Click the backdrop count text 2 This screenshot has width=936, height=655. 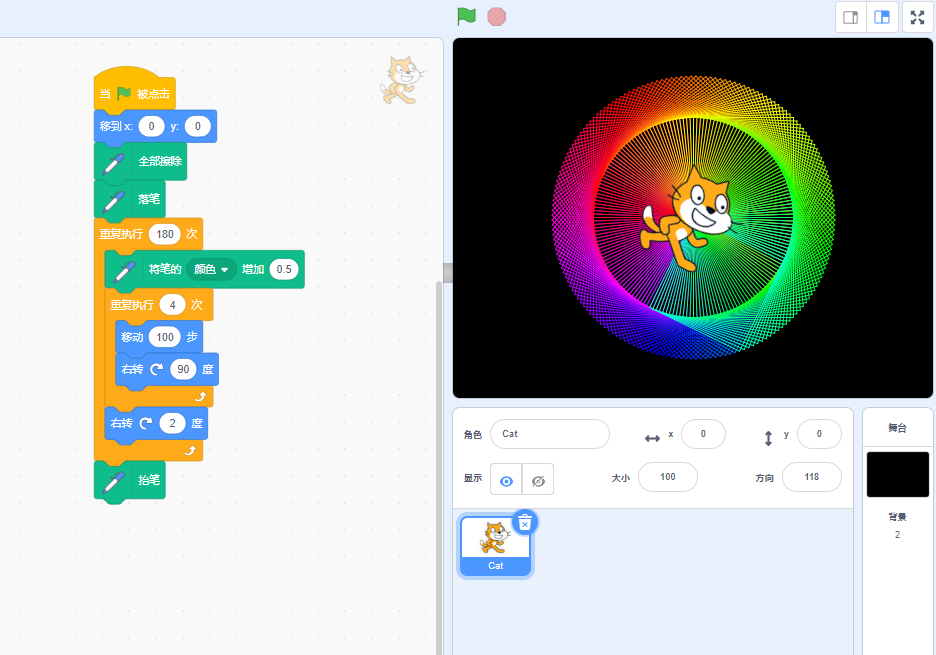(x=897, y=535)
